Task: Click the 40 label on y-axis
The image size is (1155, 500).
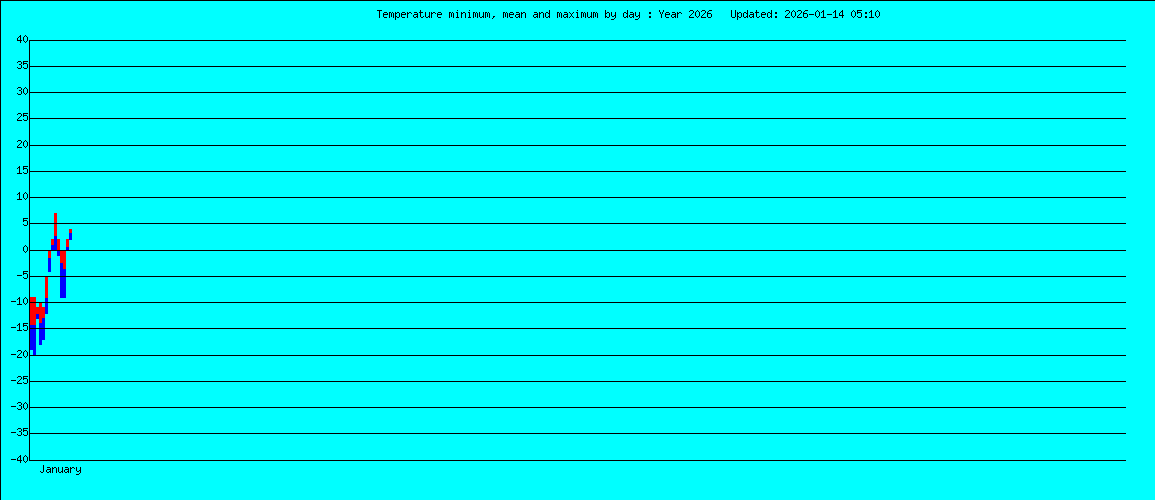Action: coord(21,40)
